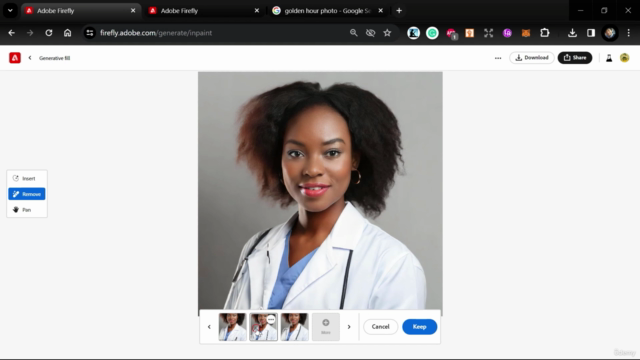Open the purple circle extension icon
Viewport: 640px width, 360px height.
click(x=507, y=33)
